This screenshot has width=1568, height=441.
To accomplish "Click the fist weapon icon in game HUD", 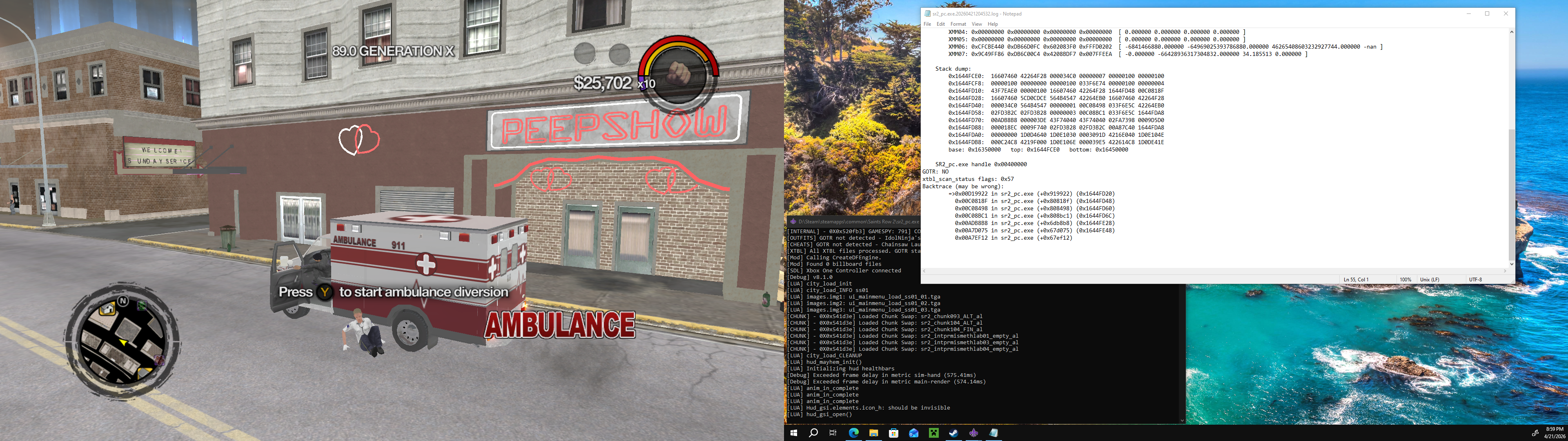I will click(x=678, y=73).
